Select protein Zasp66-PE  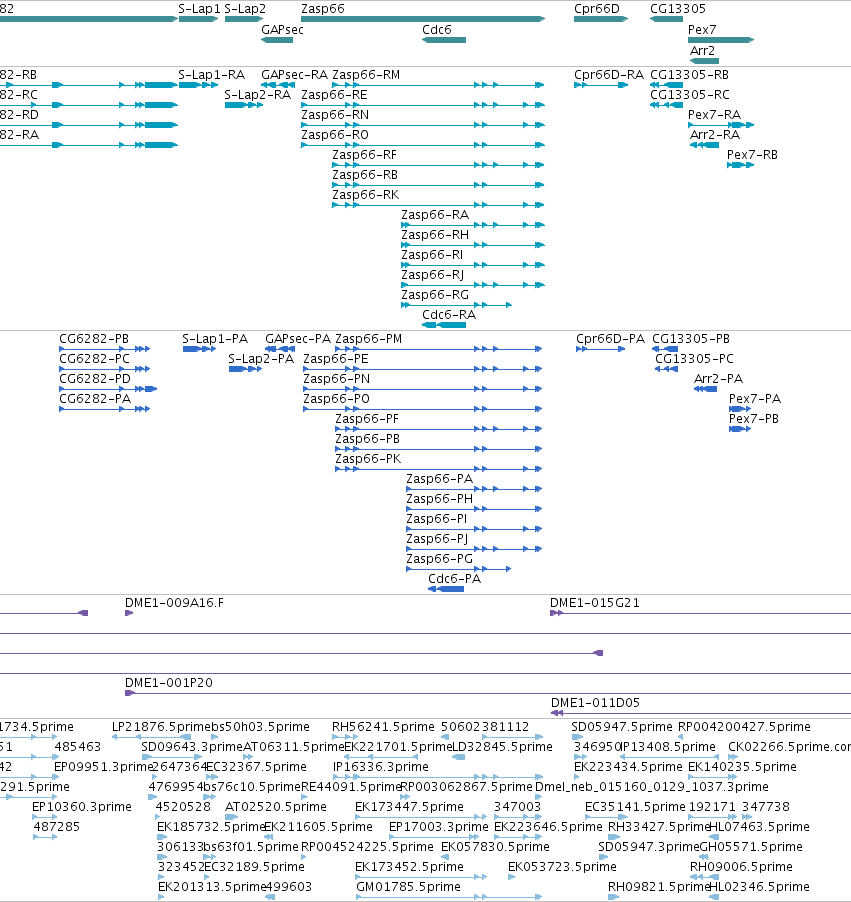(423, 369)
